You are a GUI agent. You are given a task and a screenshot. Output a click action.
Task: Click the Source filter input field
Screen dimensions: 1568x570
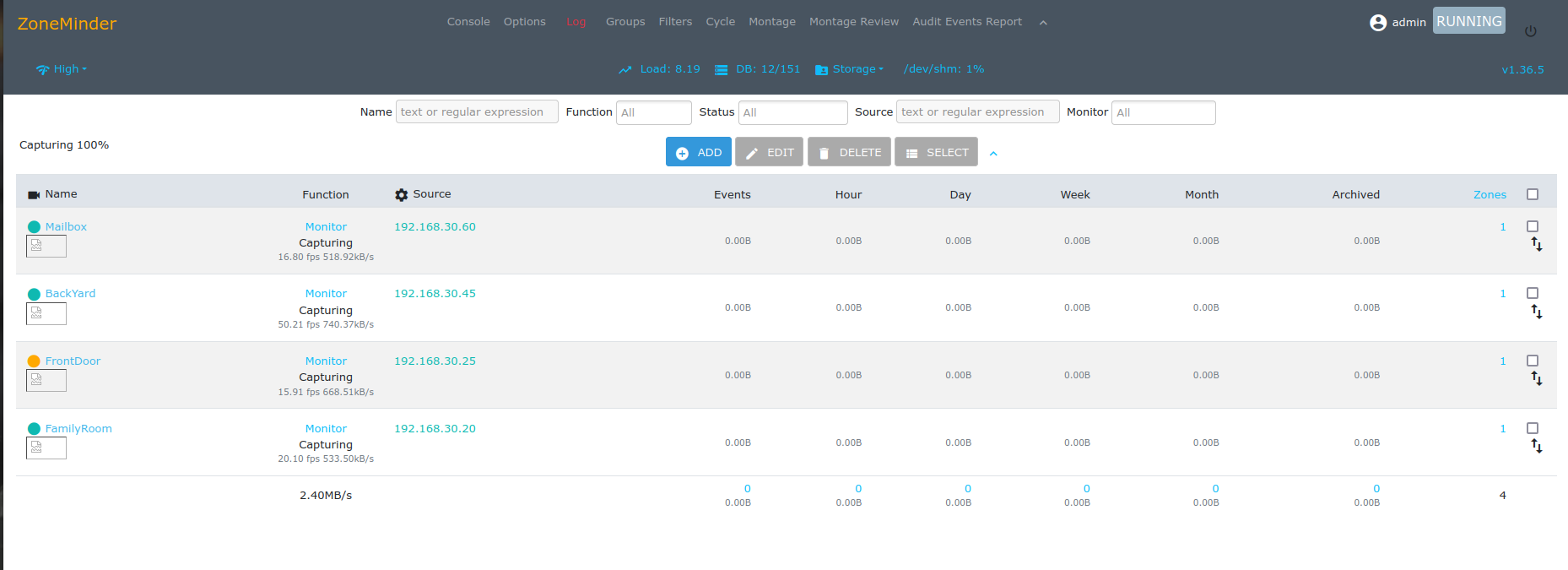coord(978,111)
